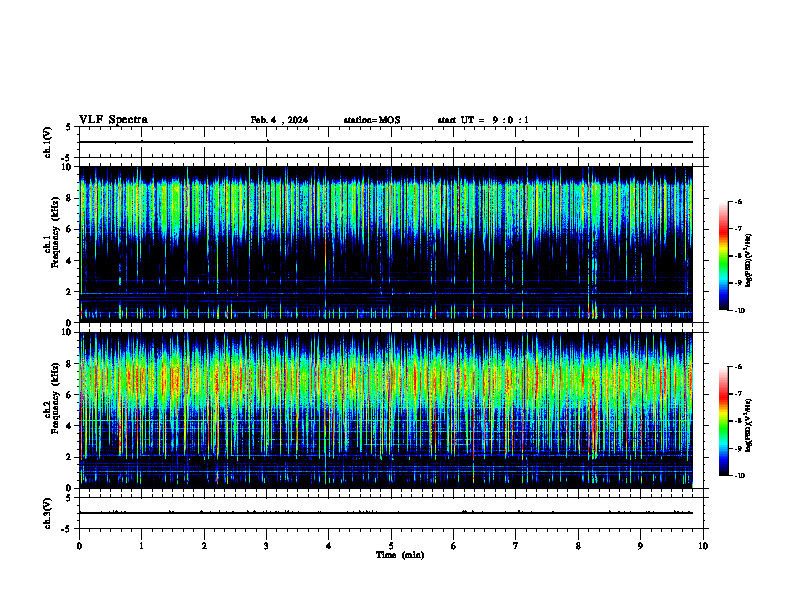Click the ch.2 "Frequency (kHz)" axis label
Viewport: 792px width, 612px height.
55,398
